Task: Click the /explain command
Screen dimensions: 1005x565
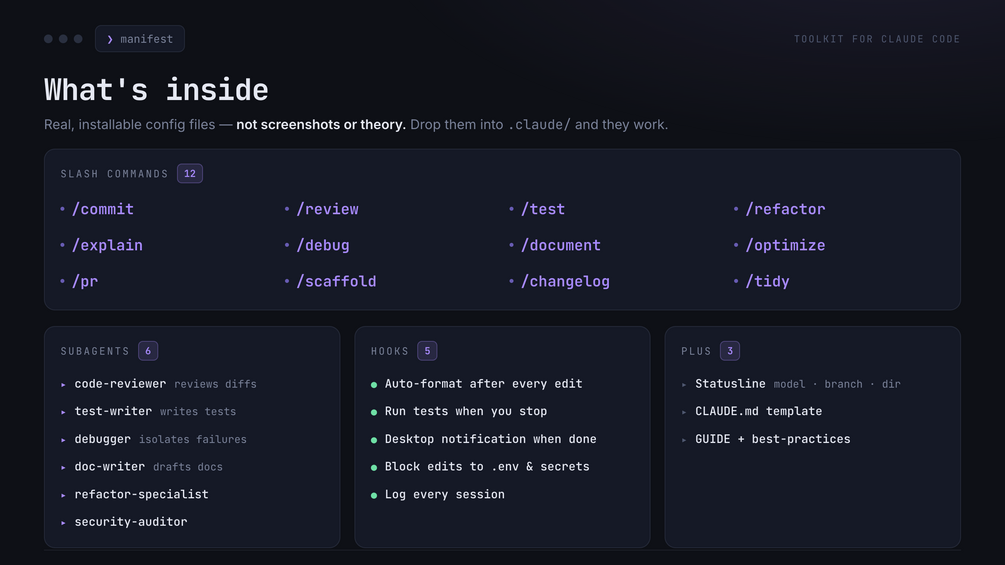Action: point(107,245)
